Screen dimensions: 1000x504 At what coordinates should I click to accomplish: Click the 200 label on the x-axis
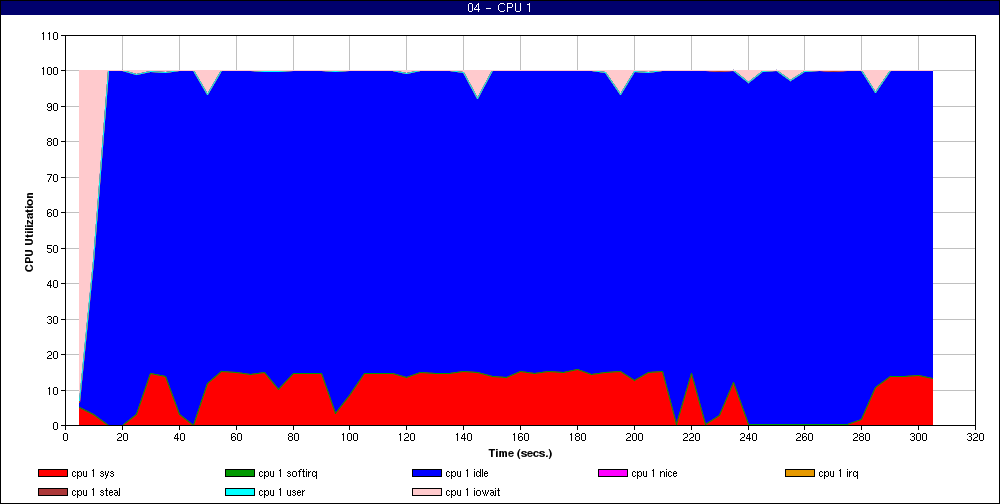pyautogui.click(x=634, y=437)
